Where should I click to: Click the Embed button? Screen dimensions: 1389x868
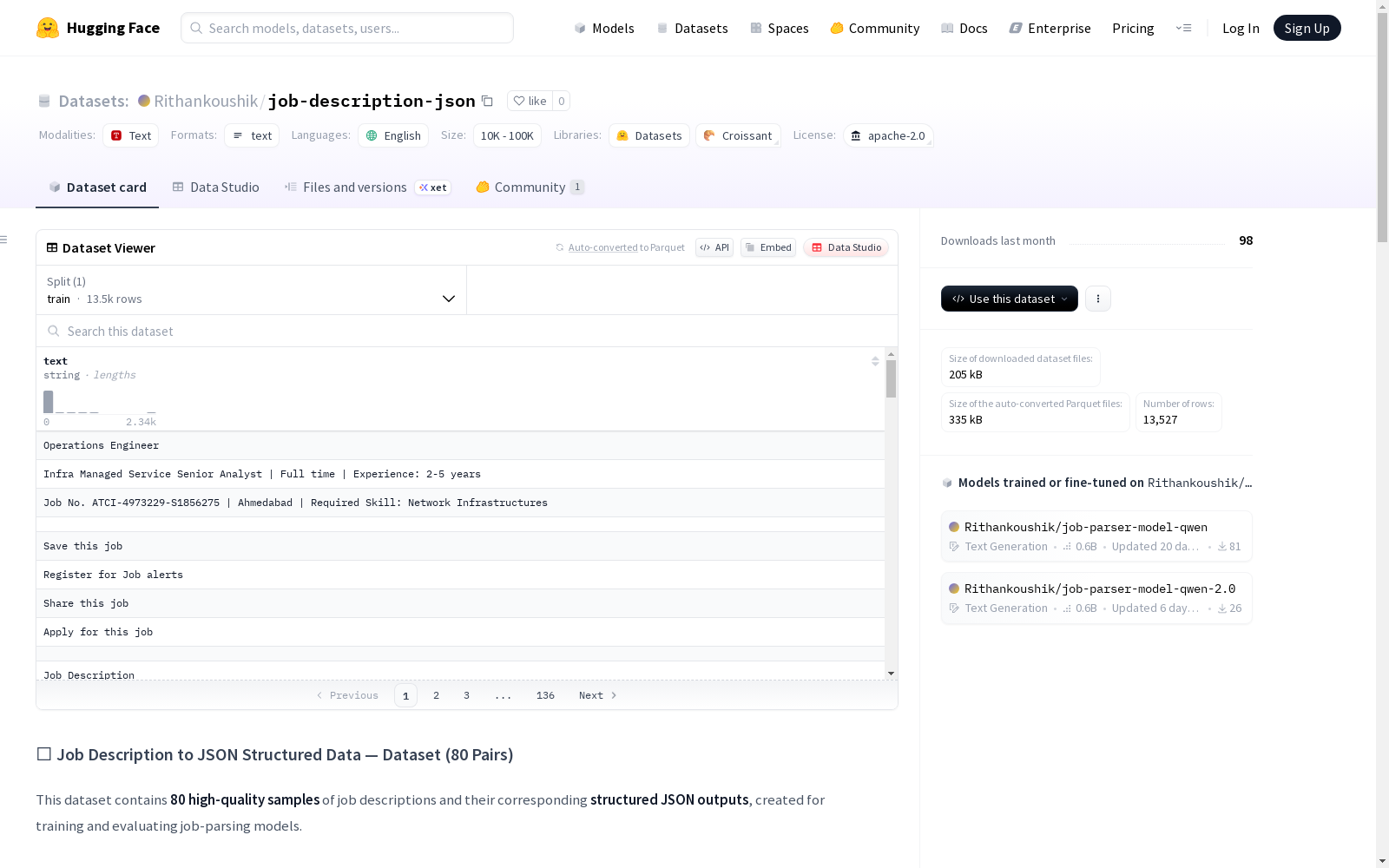click(x=768, y=247)
